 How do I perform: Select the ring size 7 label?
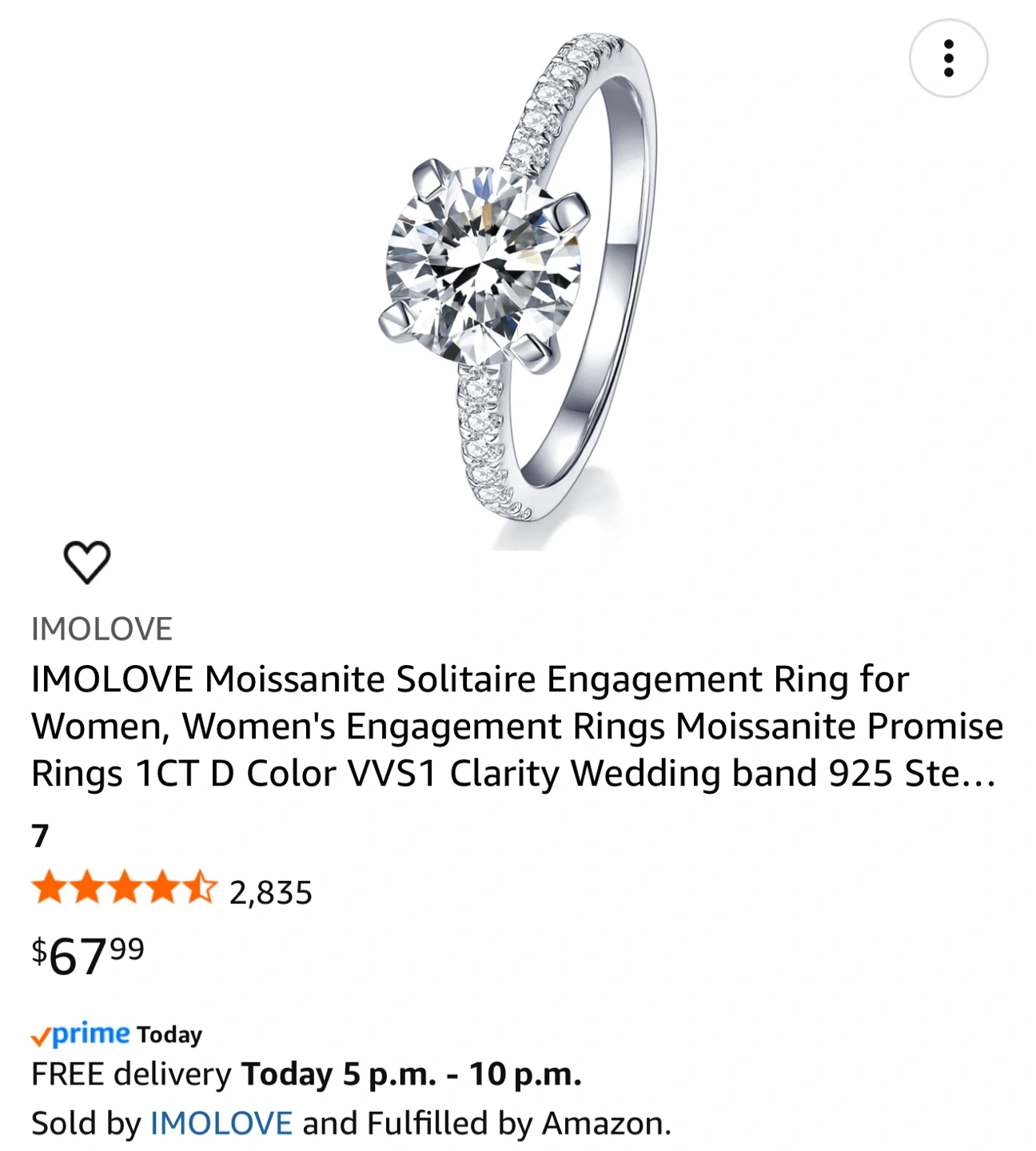pos(40,836)
